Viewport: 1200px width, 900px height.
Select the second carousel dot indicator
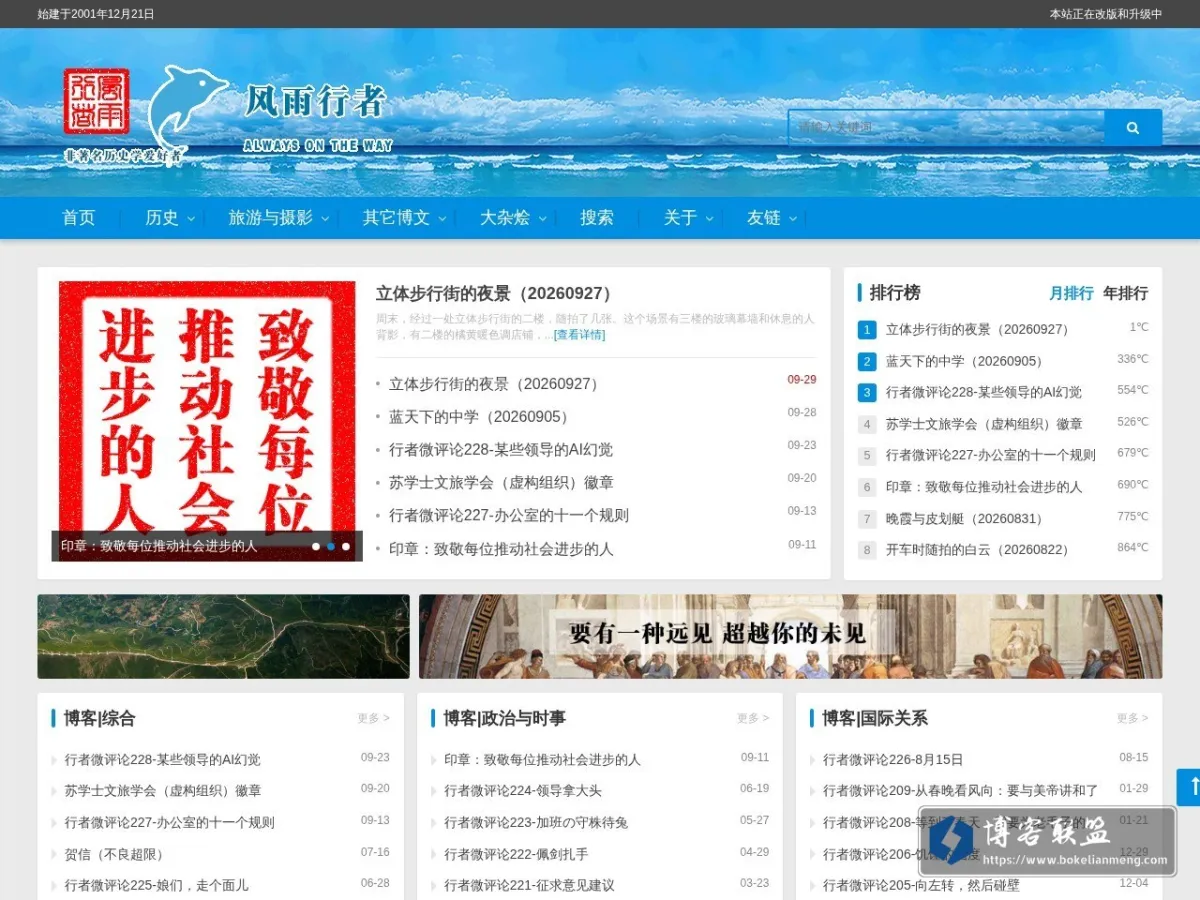pyautogui.click(x=331, y=546)
